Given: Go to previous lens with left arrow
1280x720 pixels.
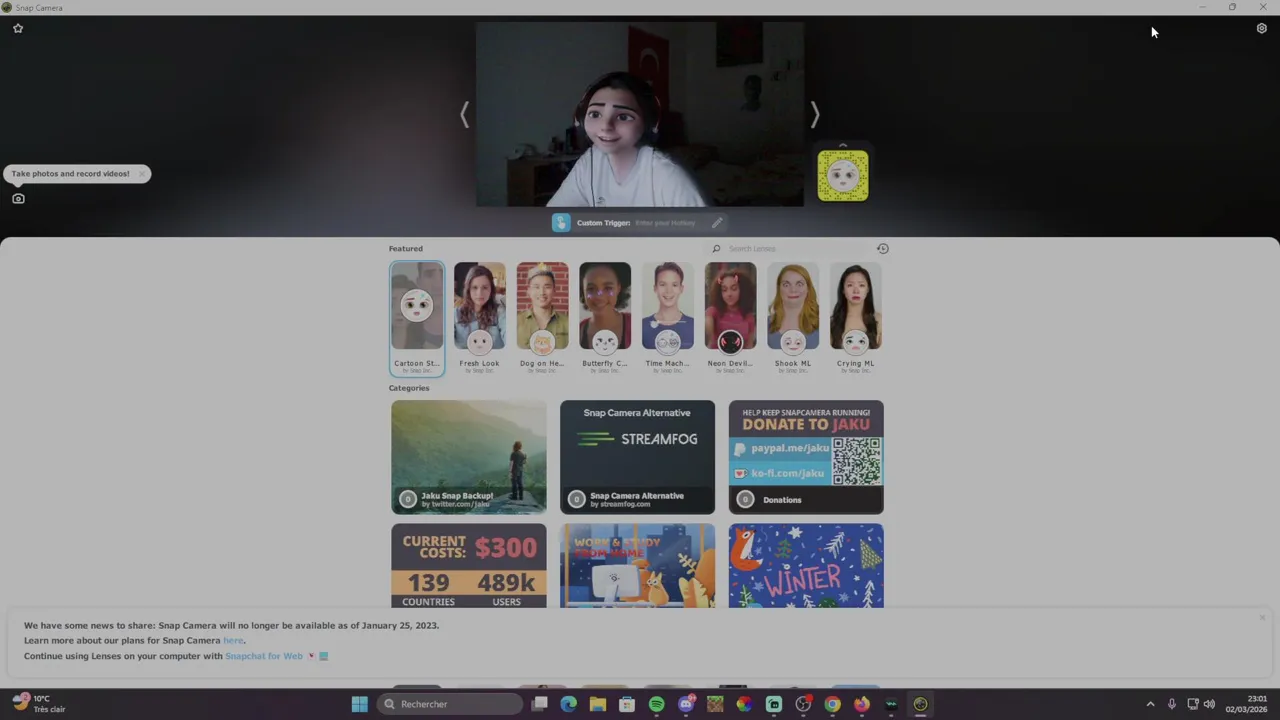Looking at the screenshot, I should [x=464, y=115].
